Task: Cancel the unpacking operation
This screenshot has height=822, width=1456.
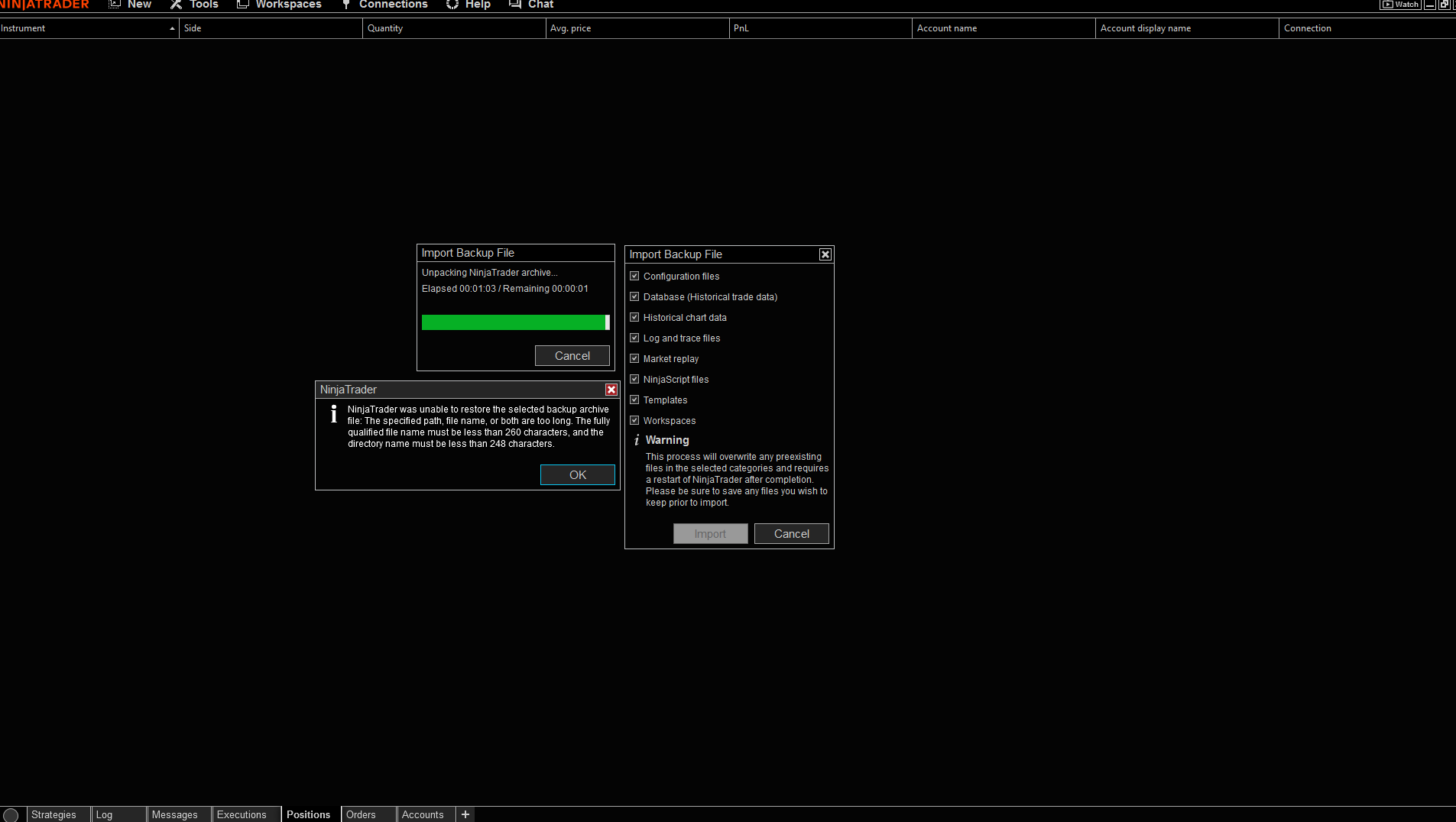Action: click(x=572, y=355)
